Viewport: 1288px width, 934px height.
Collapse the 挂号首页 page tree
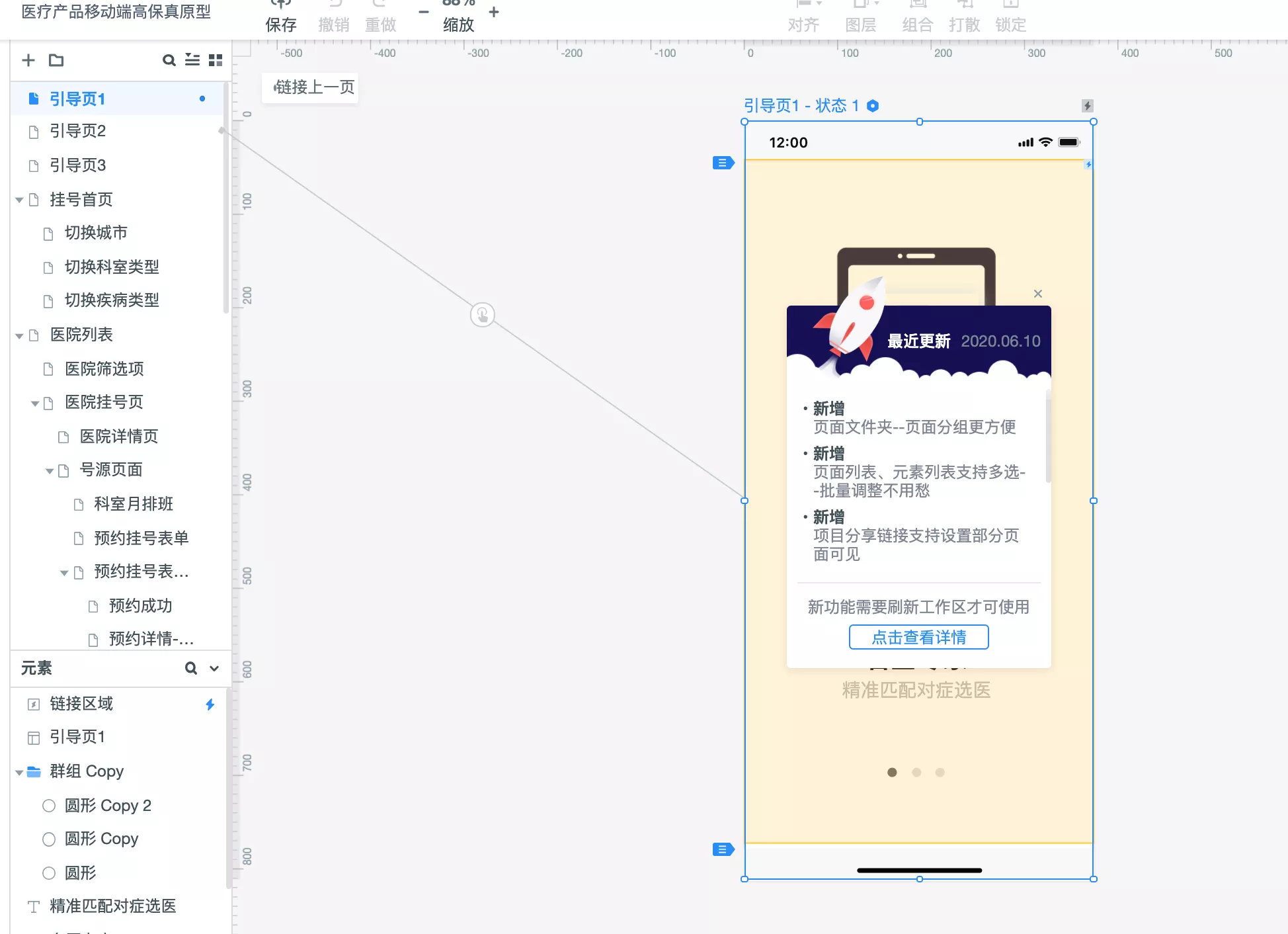point(19,200)
